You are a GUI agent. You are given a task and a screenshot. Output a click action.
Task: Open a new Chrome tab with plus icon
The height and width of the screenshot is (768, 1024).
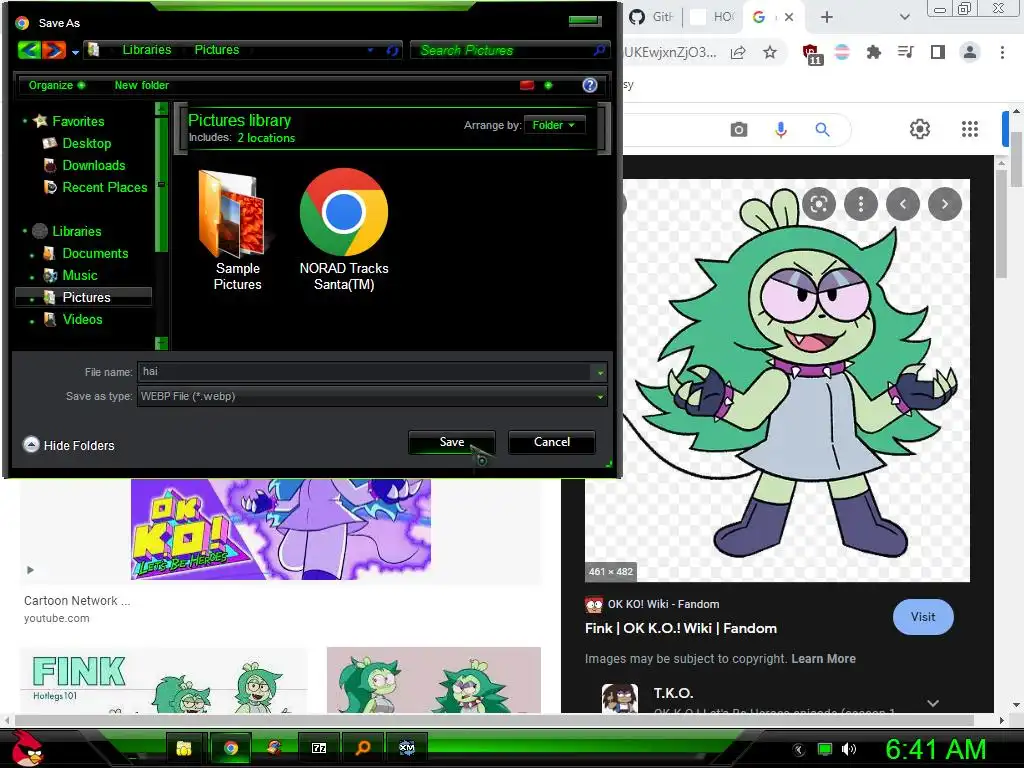827,18
